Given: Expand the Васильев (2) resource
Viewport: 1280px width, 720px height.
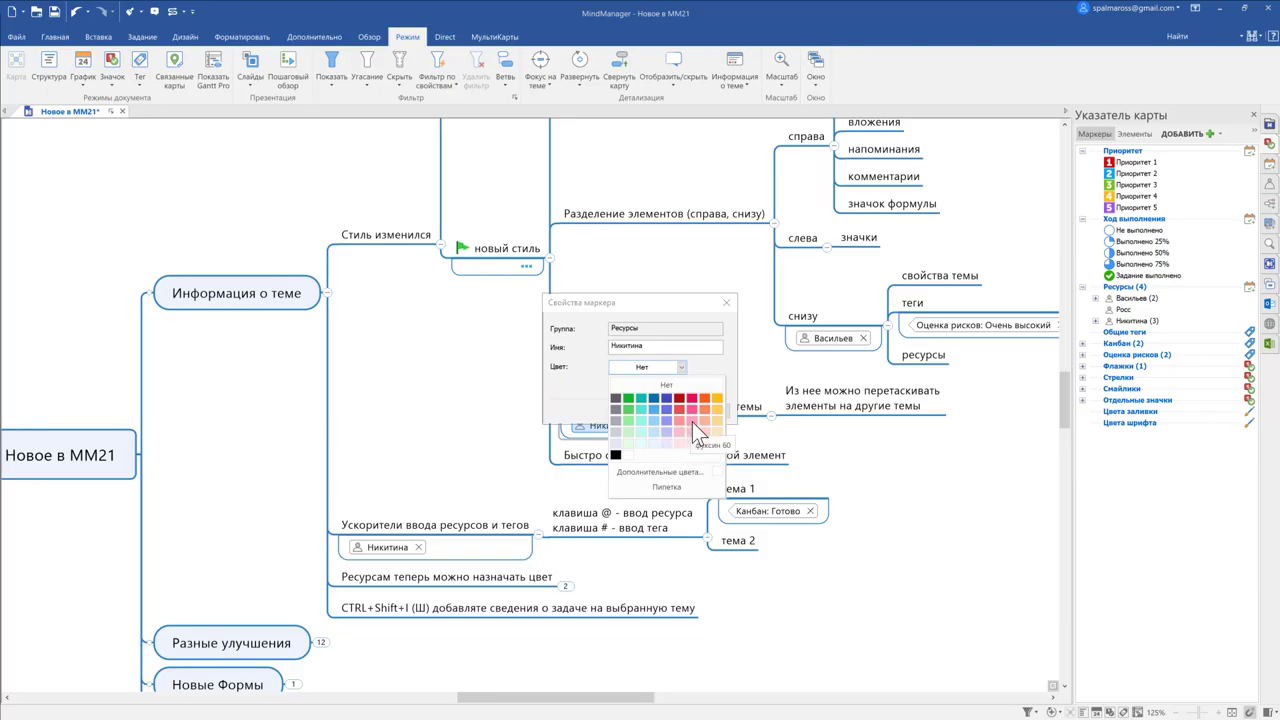Looking at the screenshot, I should click(1095, 298).
